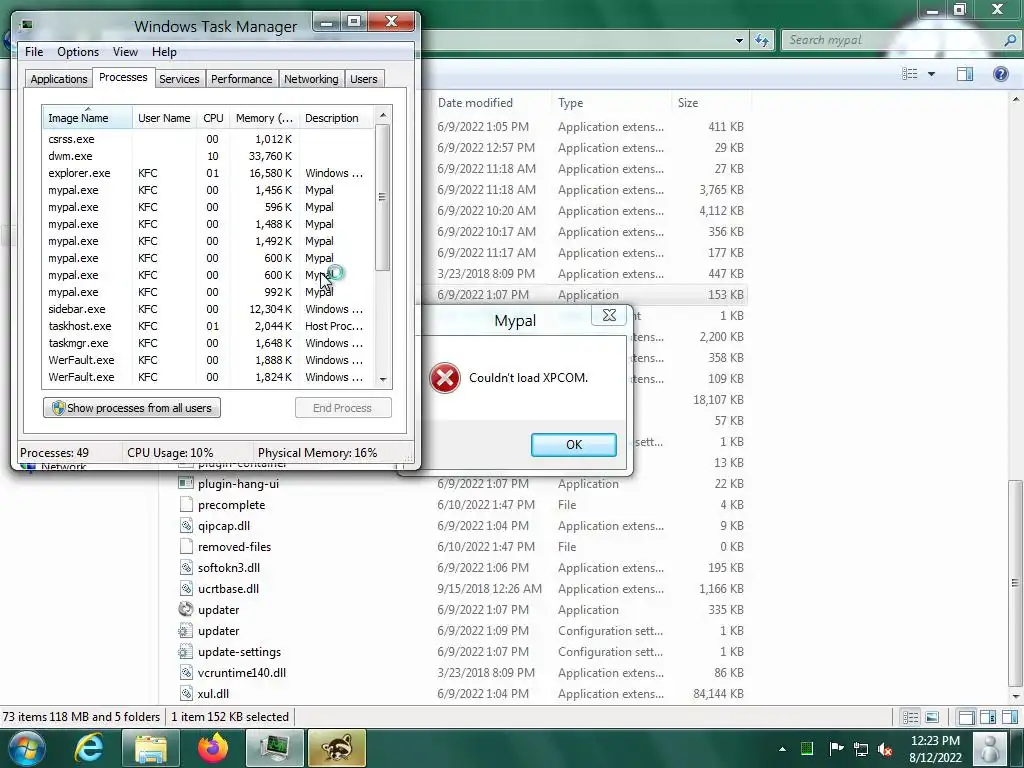Screen dimensions: 1024x768
Task: Select the update-settings configuration file icon
Action: (186, 651)
